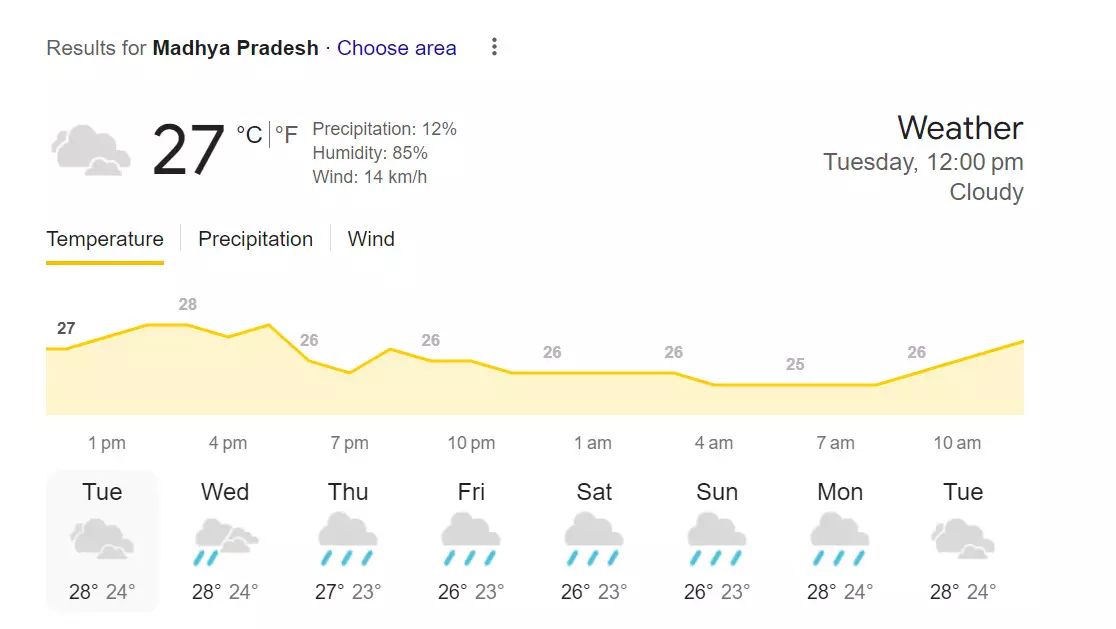Select Thursday's rainy forecast icon

tap(348, 541)
